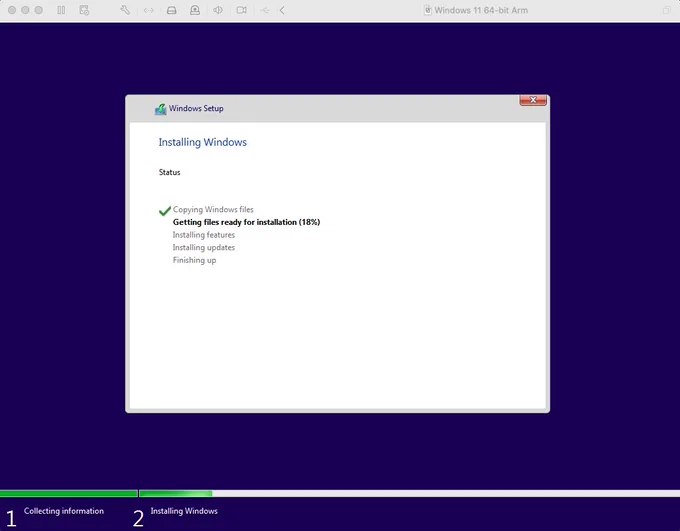Image resolution: width=680 pixels, height=531 pixels.
Task: Click the Installing features step
Action: (x=204, y=235)
